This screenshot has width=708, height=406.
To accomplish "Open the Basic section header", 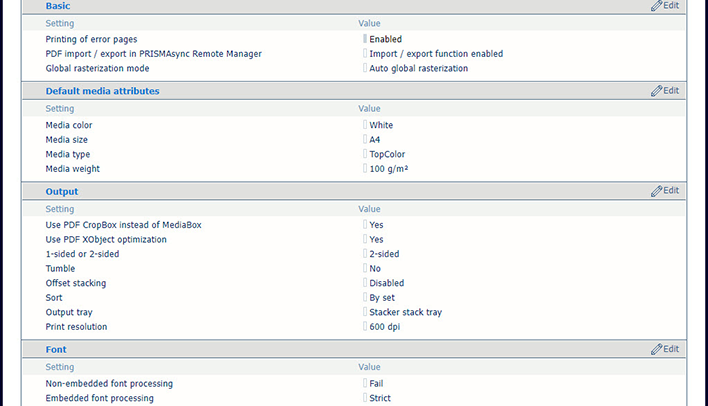I will (x=58, y=6).
